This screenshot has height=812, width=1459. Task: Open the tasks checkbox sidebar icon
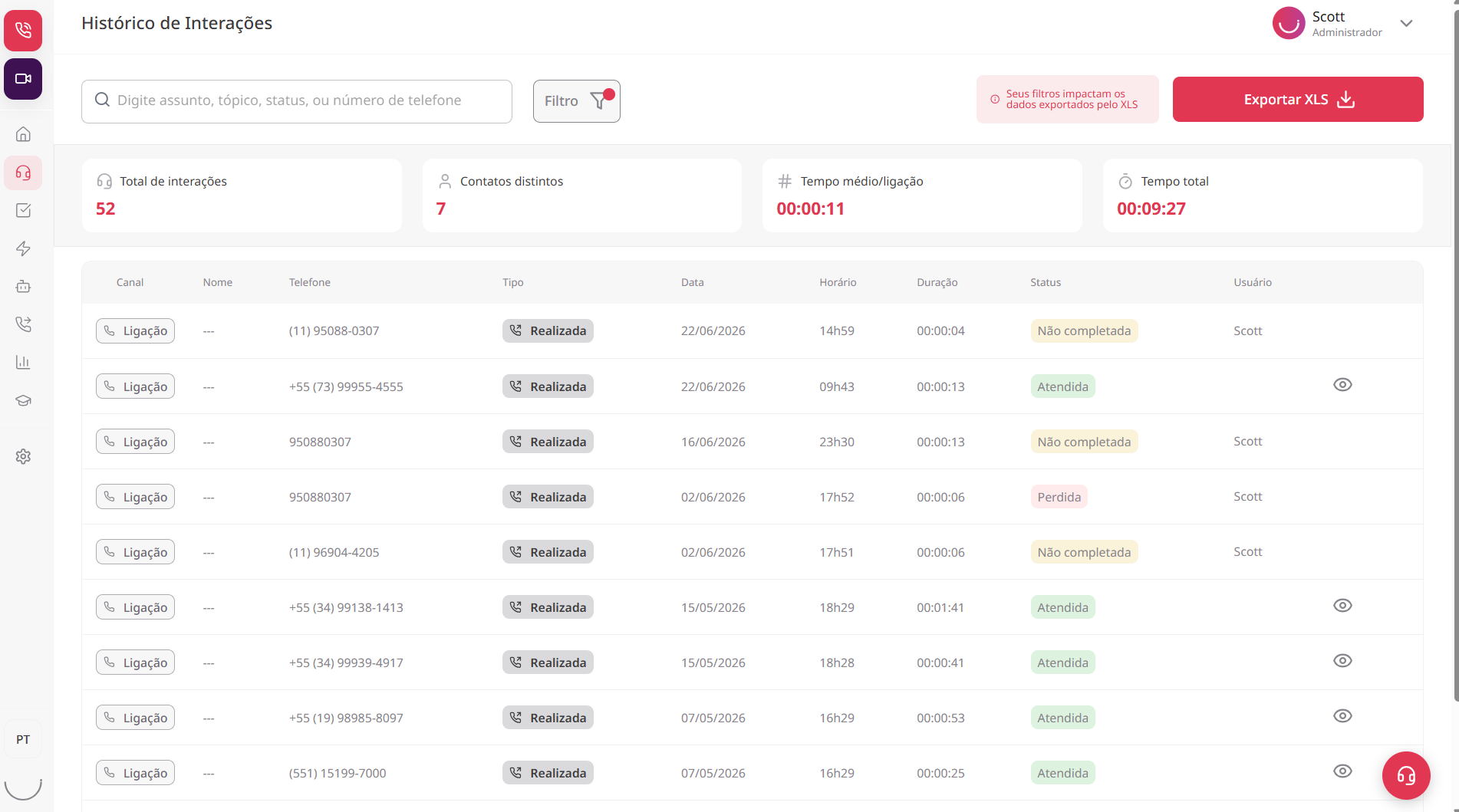coord(23,210)
